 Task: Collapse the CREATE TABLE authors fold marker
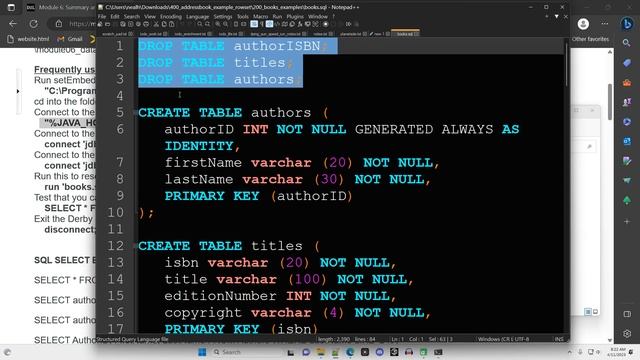[x=136, y=112]
